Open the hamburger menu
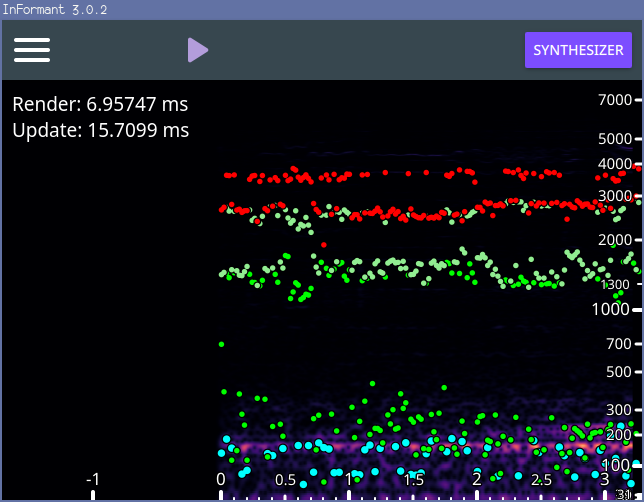 click(x=32, y=50)
